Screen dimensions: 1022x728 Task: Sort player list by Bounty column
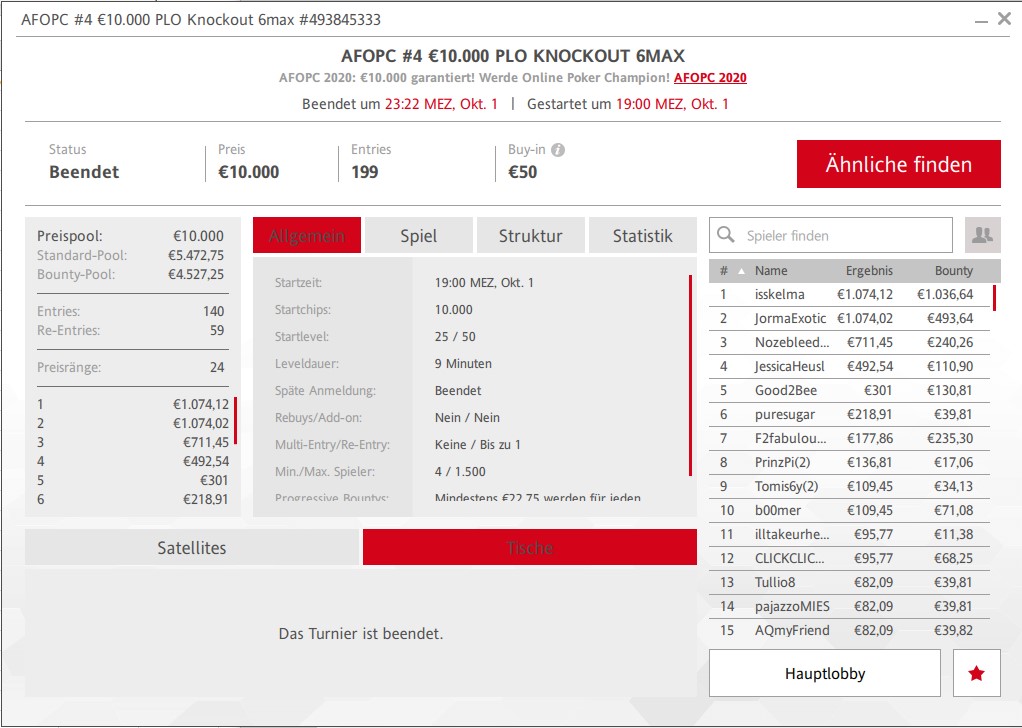(953, 271)
